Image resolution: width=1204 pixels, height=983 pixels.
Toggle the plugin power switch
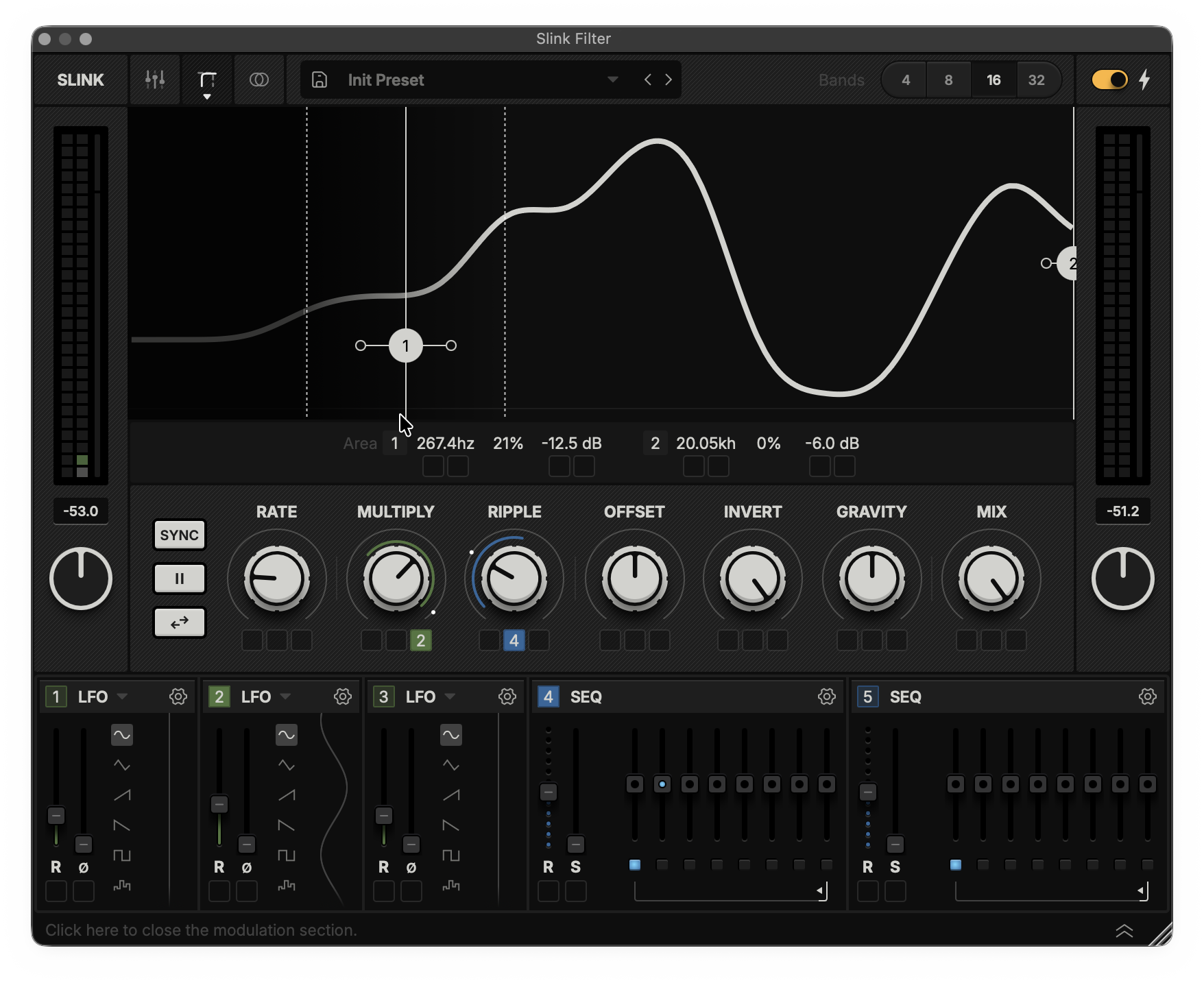click(x=1109, y=80)
